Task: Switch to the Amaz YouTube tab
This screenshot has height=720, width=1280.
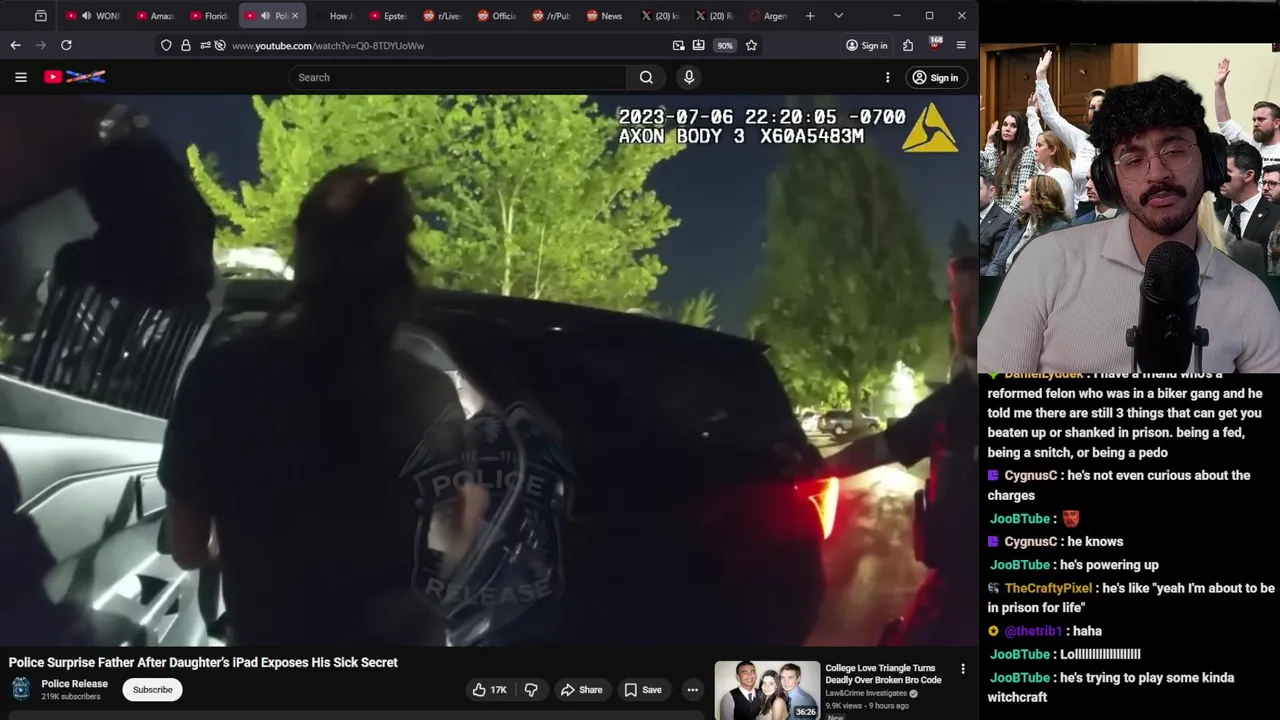Action: 155,16
